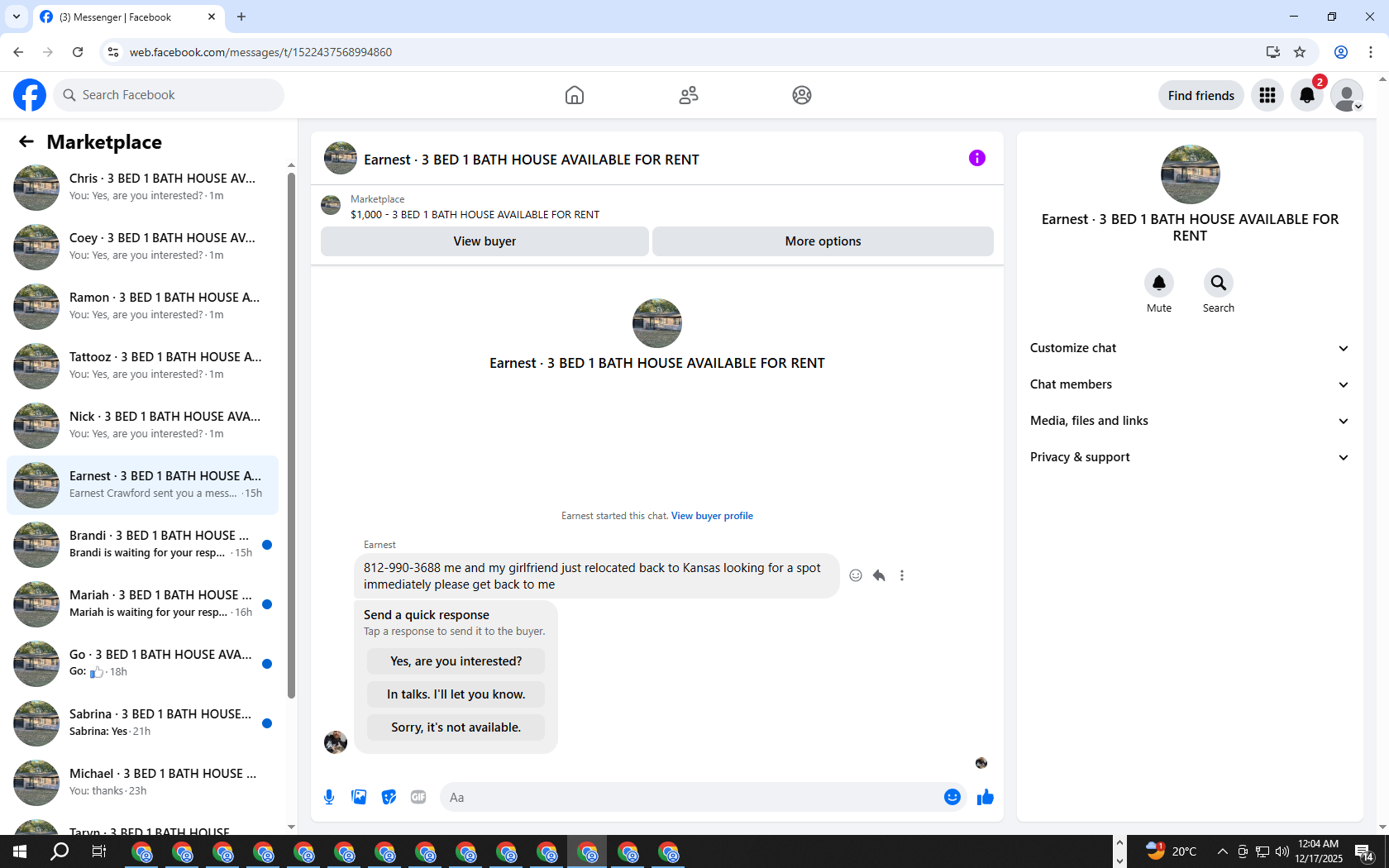Open more options dots beside Earnest's message
The image size is (1389, 868).
pyautogui.click(x=902, y=575)
